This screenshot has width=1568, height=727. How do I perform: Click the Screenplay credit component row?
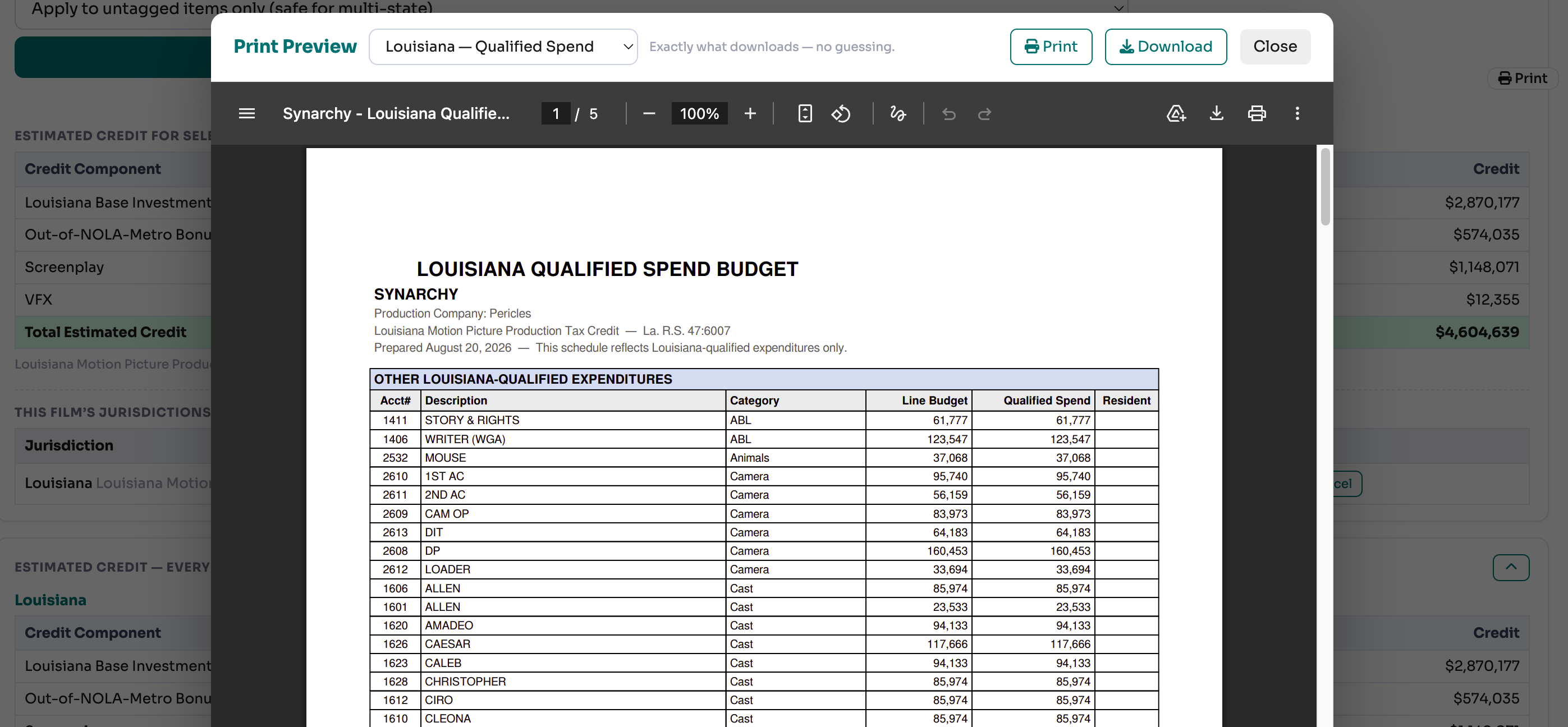tap(64, 268)
